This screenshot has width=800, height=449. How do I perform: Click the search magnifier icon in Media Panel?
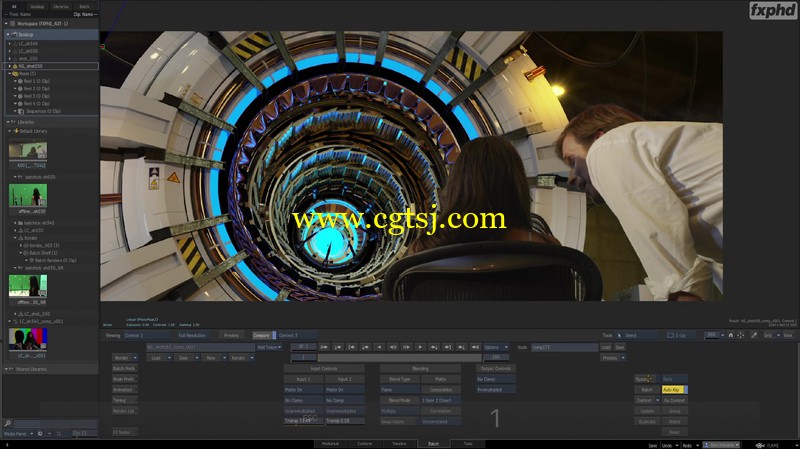[x=8, y=423]
